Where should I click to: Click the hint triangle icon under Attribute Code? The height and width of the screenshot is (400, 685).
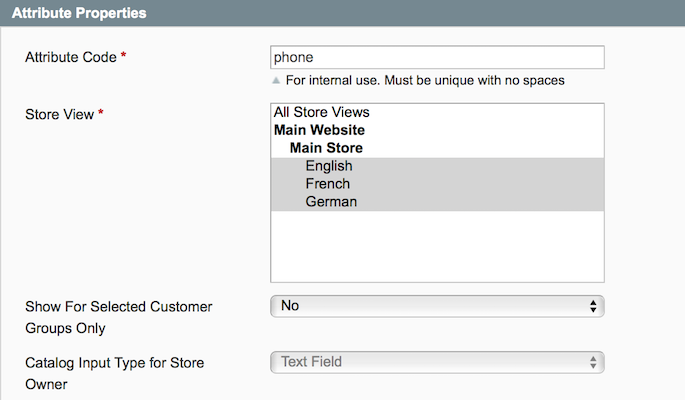point(276,80)
